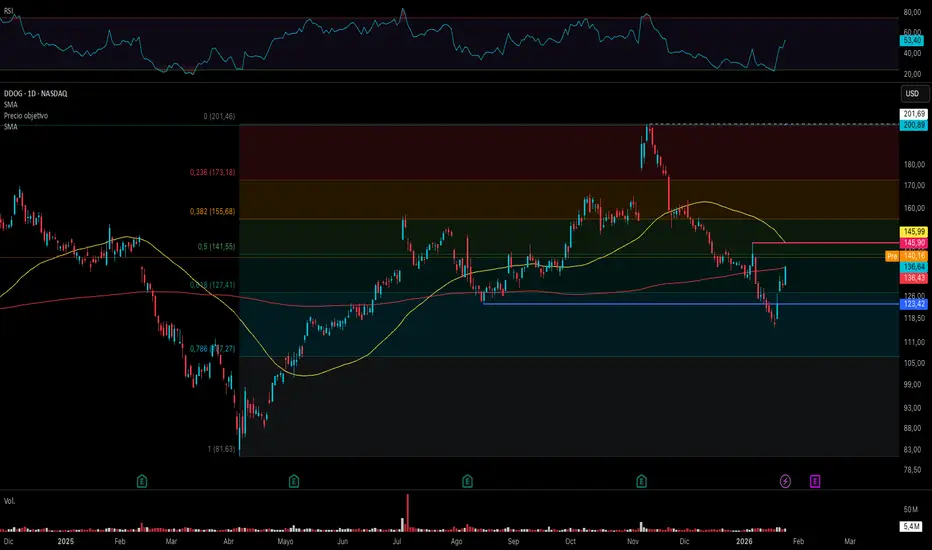Viewport: 932px width, 550px height.
Task: Click the pink 145,90 price label
Action: click(914, 243)
